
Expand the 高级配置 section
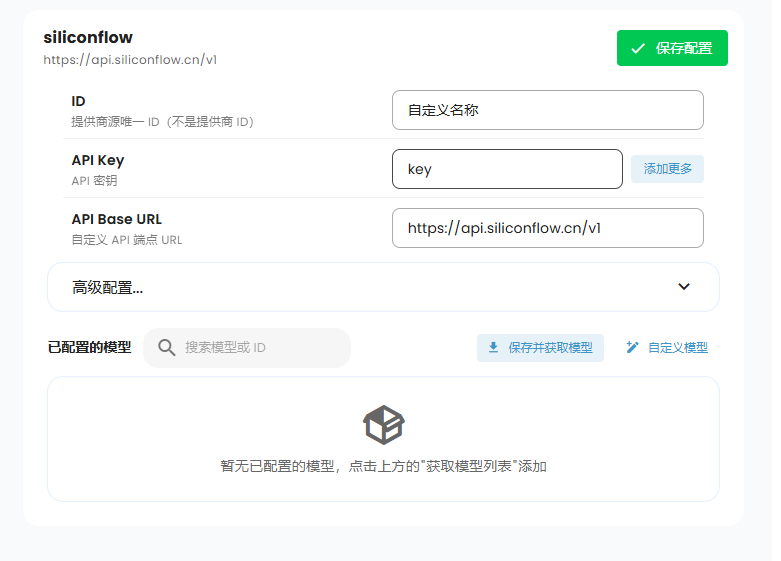pos(383,287)
